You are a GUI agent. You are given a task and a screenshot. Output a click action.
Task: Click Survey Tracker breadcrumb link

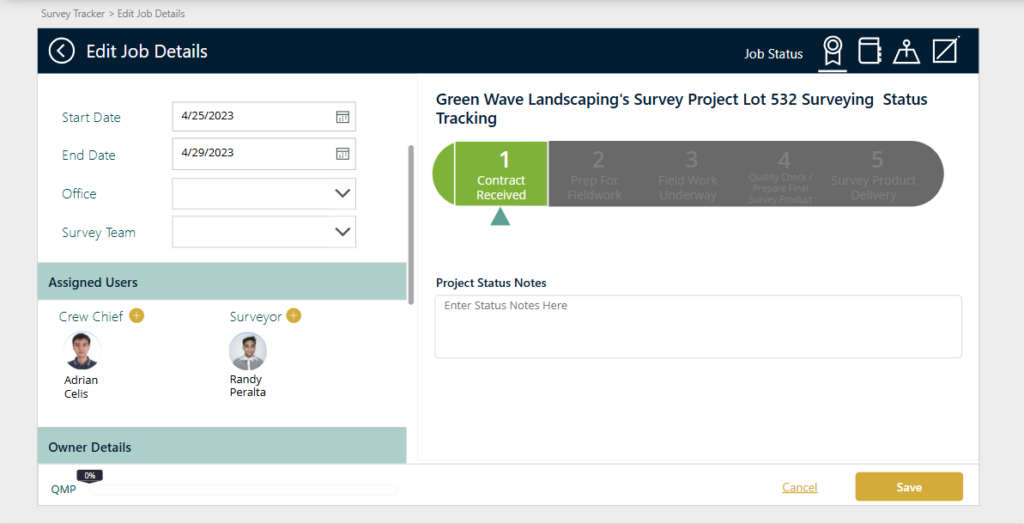(x=72, y=13)
